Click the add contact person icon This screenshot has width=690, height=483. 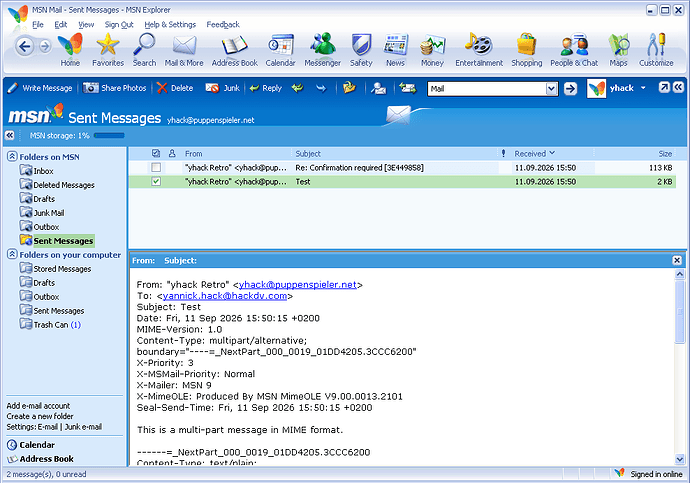click(378, 88)
